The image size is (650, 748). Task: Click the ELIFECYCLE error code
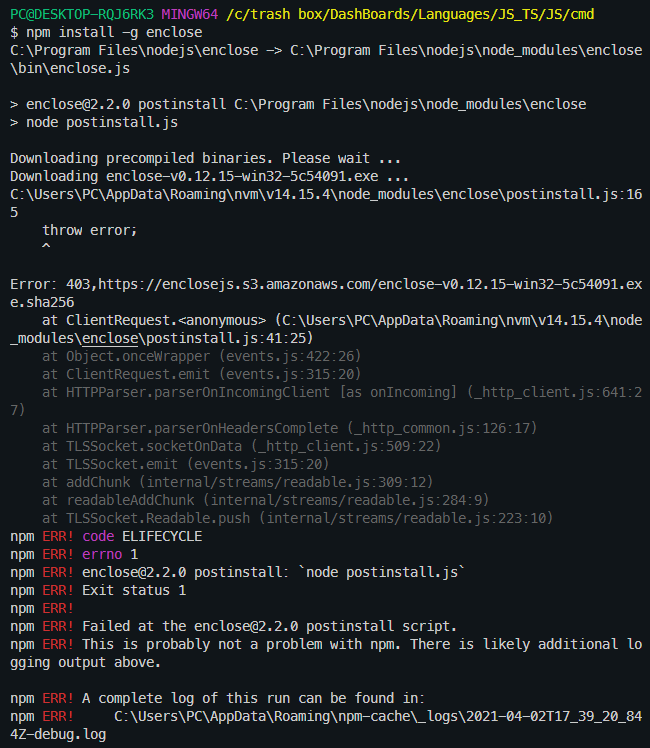coord(162,537)
